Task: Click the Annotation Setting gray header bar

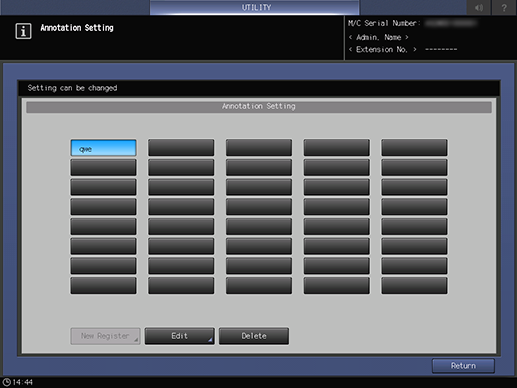Action: pos(259,107)
